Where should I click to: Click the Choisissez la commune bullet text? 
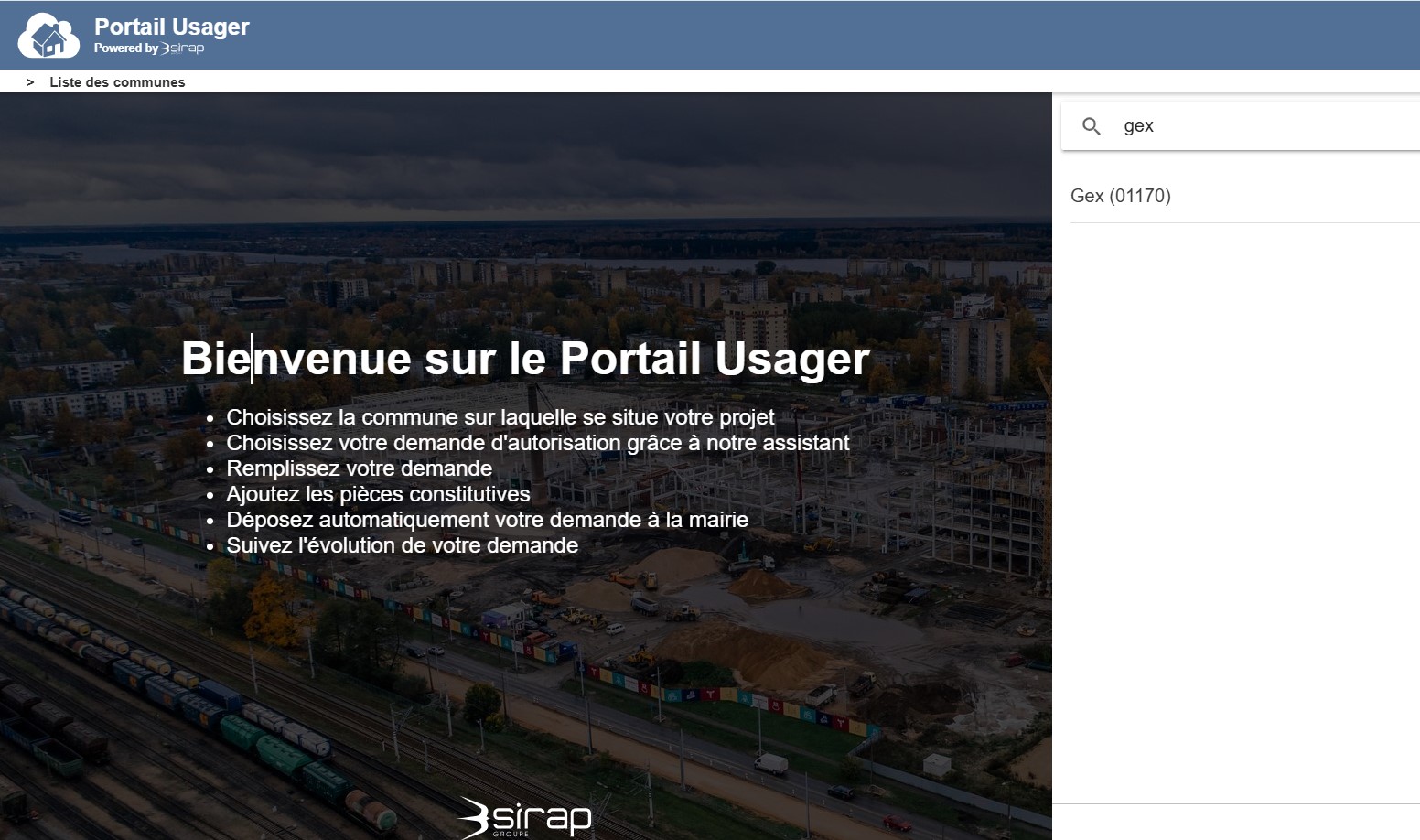(x=500, y=417)
